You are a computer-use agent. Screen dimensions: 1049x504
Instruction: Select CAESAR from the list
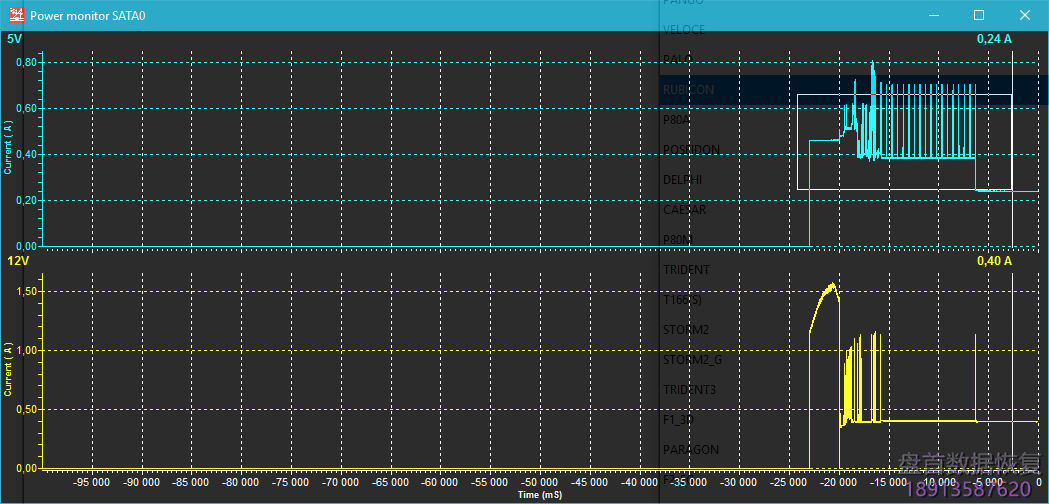(685, 210)
